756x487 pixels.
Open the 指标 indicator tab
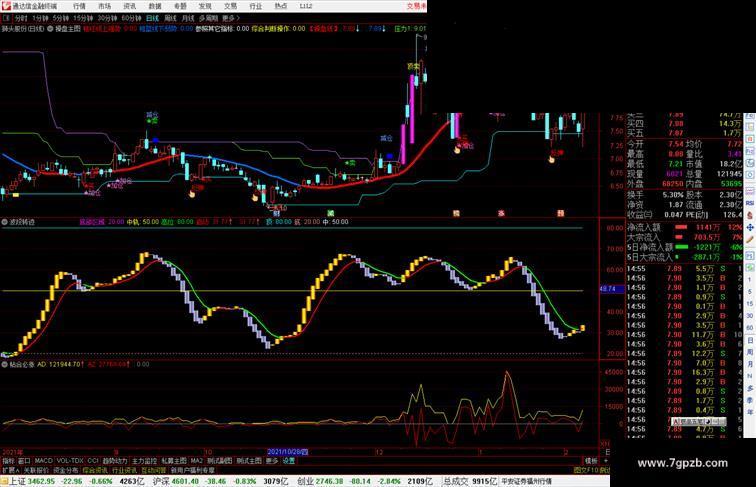pyautogui.click(x=8, y=461)
